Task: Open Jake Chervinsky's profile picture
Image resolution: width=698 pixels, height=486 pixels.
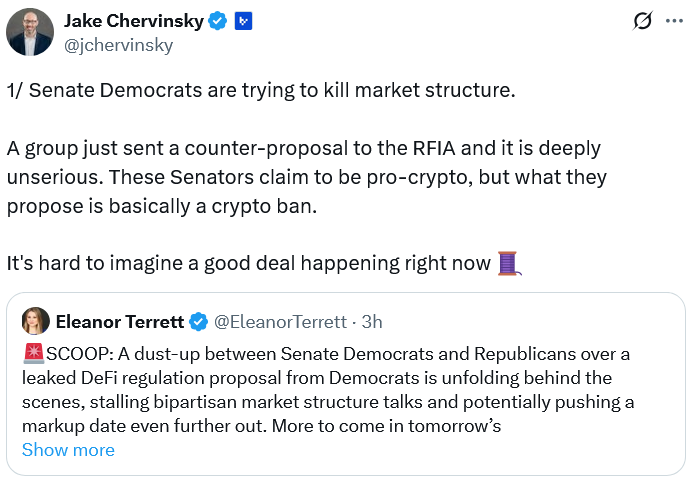Action: click(30, 32)
